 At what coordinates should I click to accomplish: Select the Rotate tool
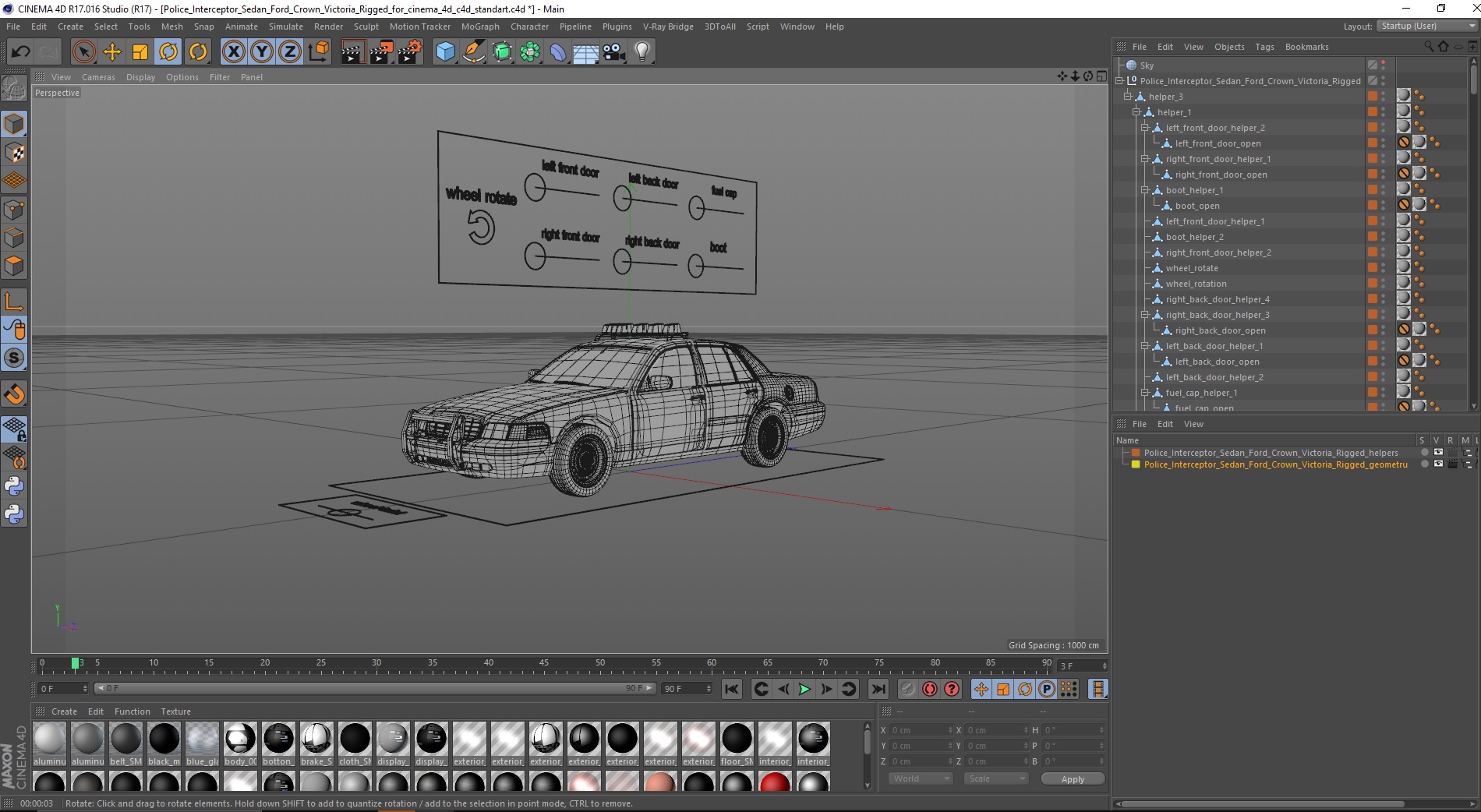click(x=168, y=51)
